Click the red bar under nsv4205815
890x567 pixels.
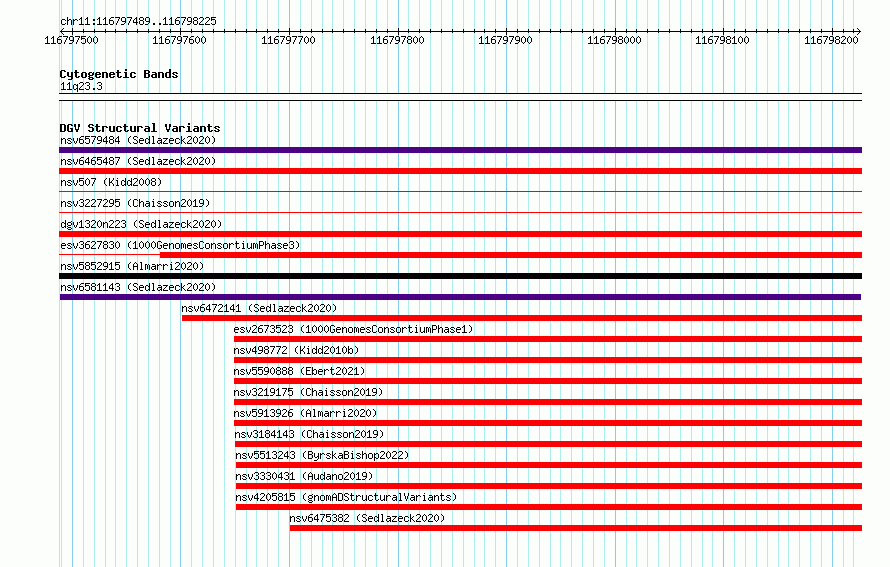click(x=549, y=507)
